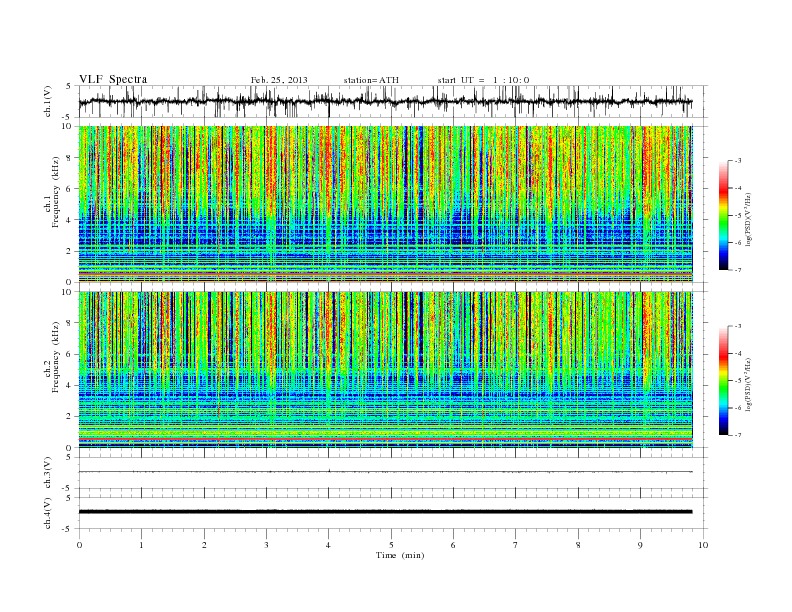Click the "Time (min)" x-axis label
The height and width of the screenshot is (612, 792).
click(400, 555)
